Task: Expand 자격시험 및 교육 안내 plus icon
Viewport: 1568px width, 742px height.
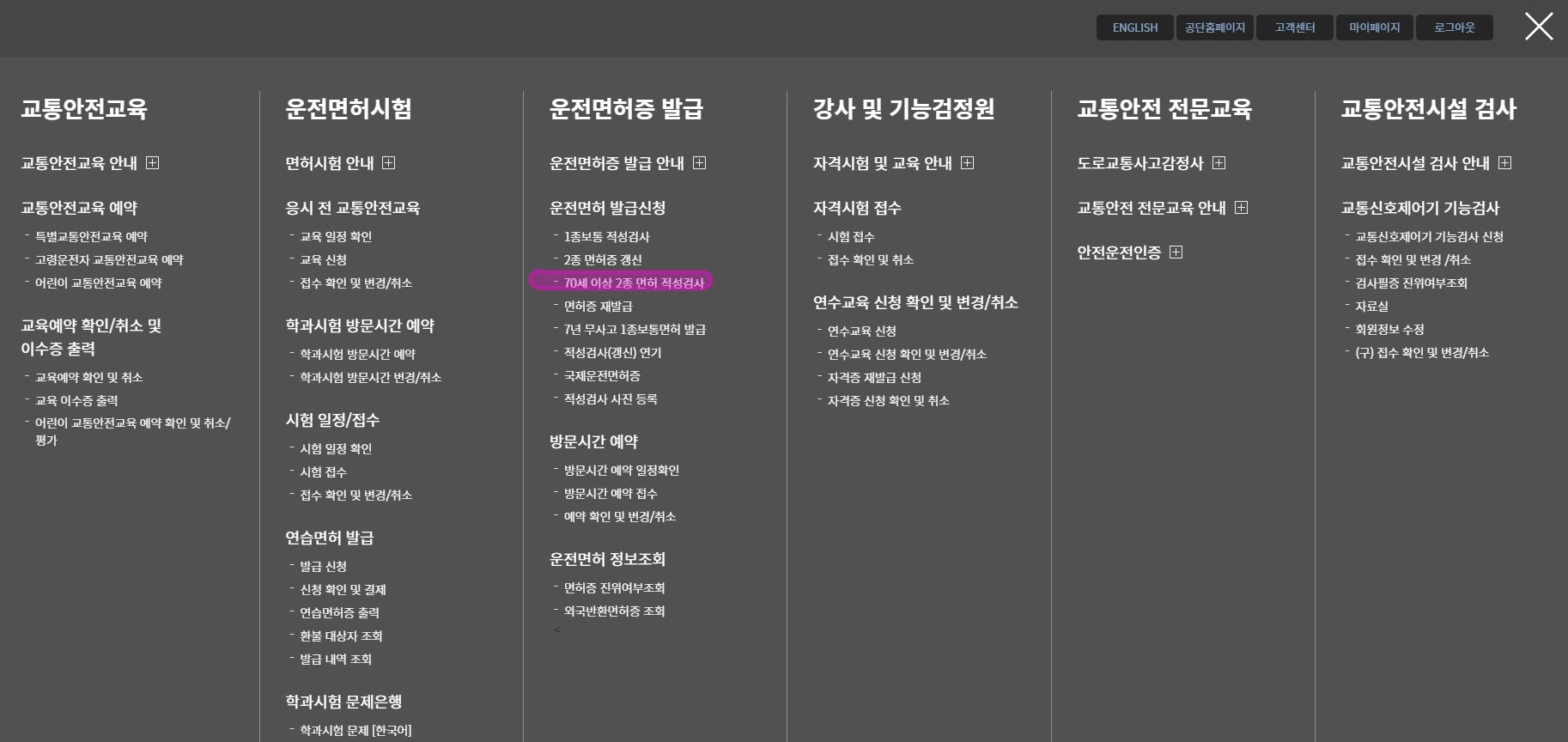Action: click(x=968, y=163)
